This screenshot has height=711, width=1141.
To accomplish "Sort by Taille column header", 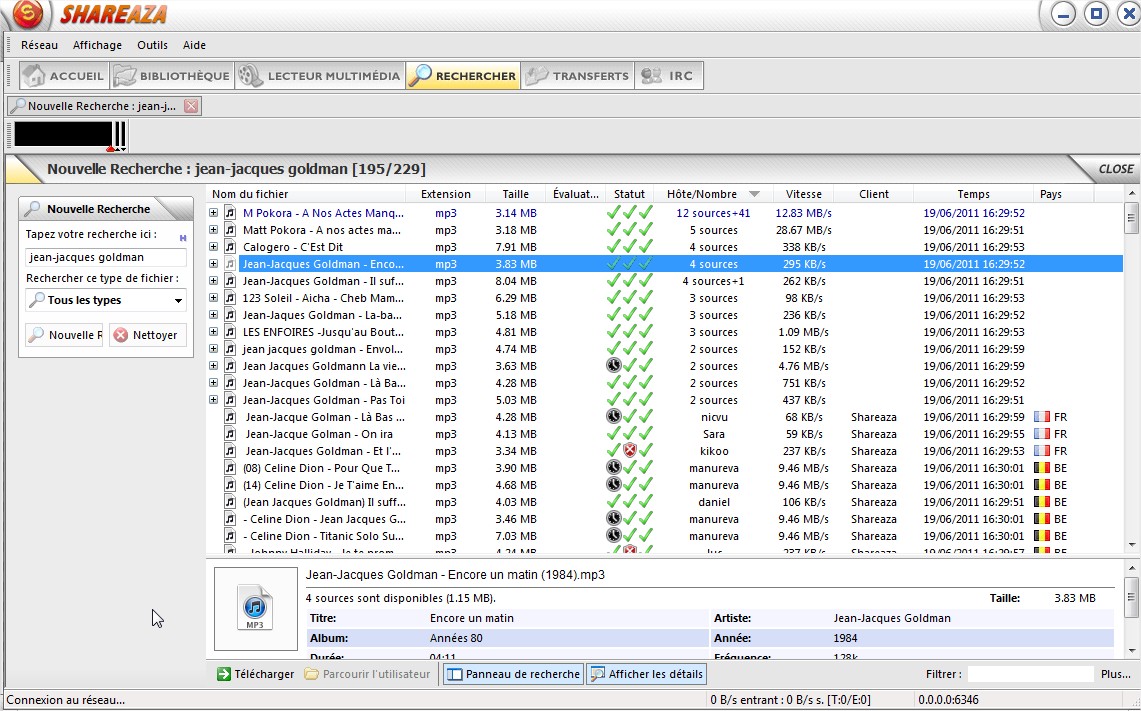I will pyautogui.click(x=515, y=194).
